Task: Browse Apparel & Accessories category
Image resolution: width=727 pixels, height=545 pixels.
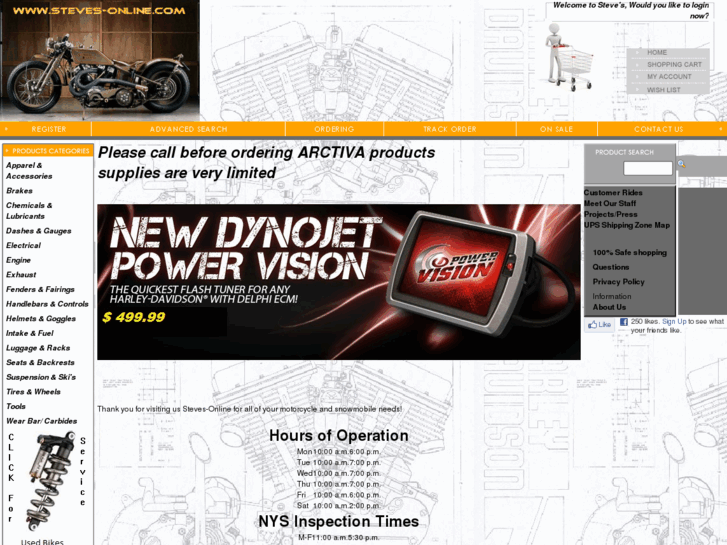Action: coord(29,171)
